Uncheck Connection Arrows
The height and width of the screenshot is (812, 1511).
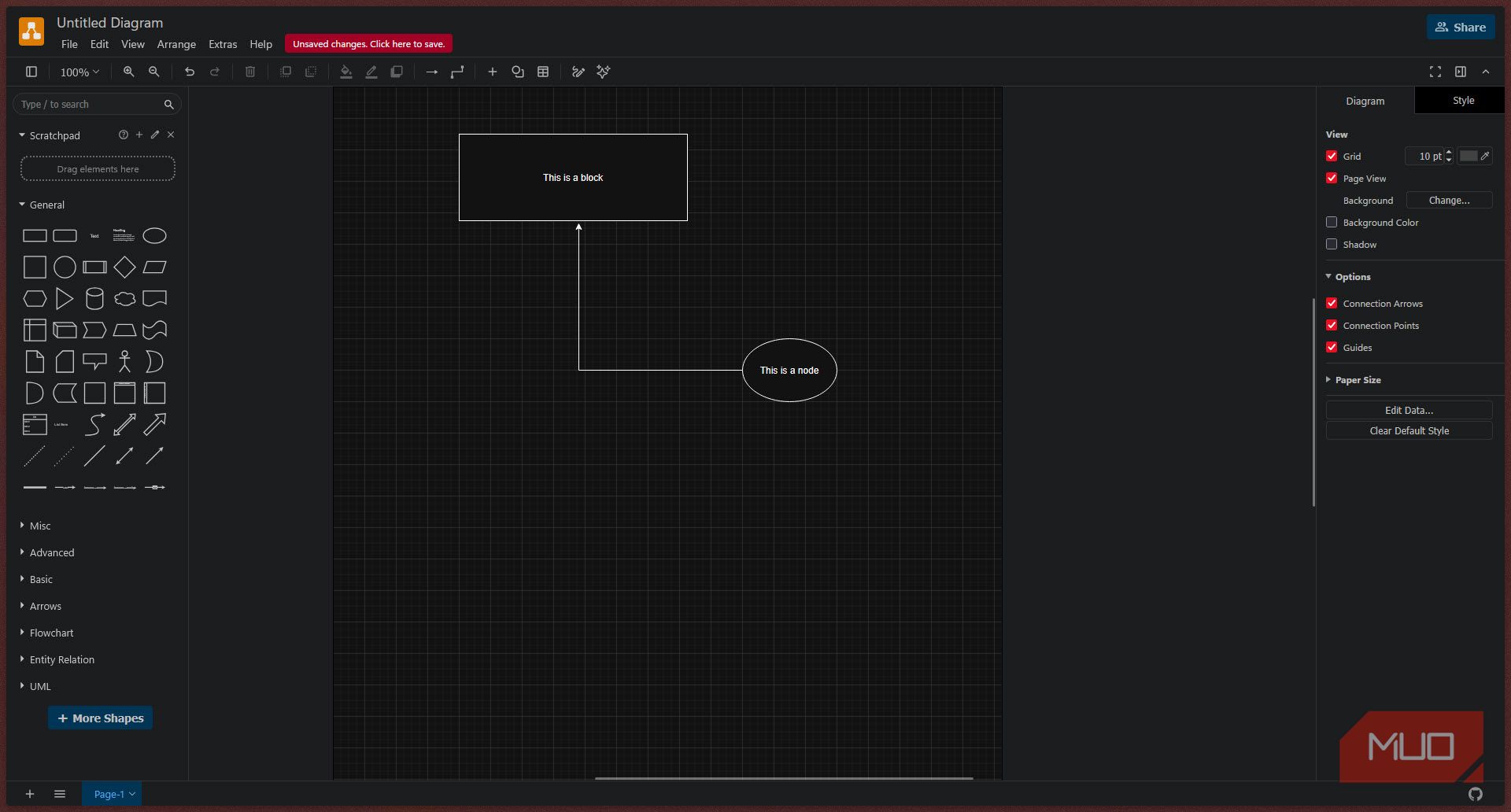1332,303
